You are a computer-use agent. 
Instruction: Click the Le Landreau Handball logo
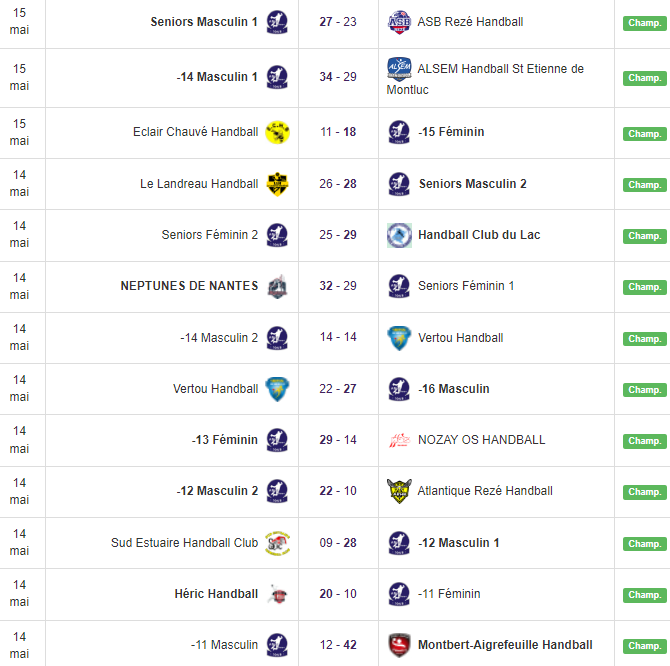click(x=277, y=184)
